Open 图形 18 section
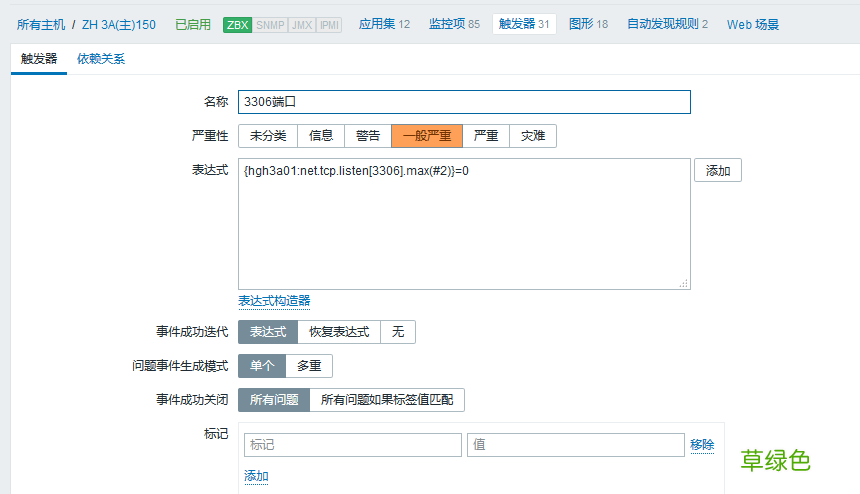Image resolution: width=860 pixels, height=494 pixels. click(588, 24)
